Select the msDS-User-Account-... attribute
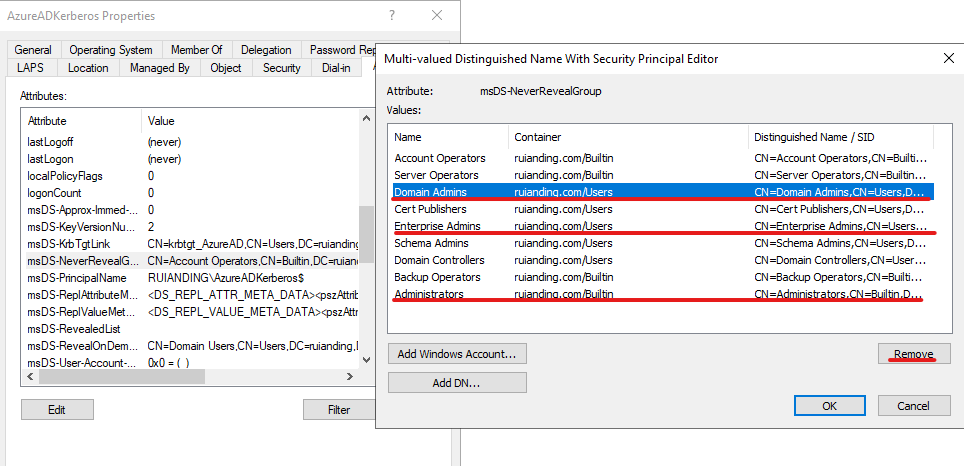Screen dimensions: 964x466 coord(191,362)
